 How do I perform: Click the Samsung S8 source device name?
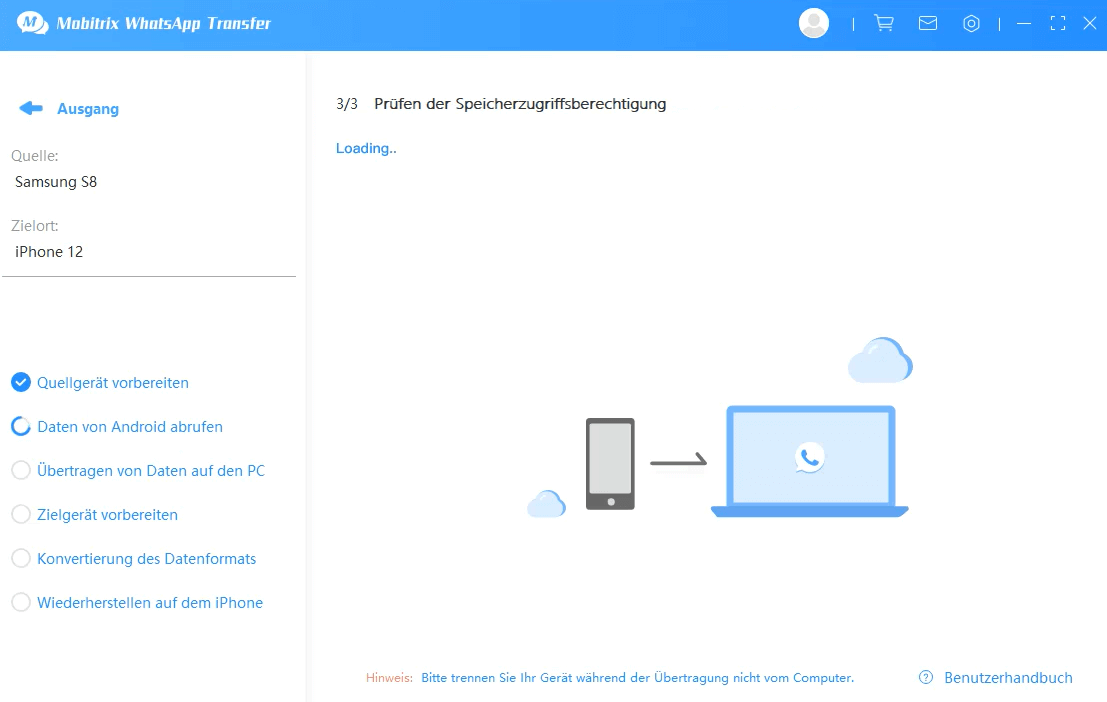point(55,181)
